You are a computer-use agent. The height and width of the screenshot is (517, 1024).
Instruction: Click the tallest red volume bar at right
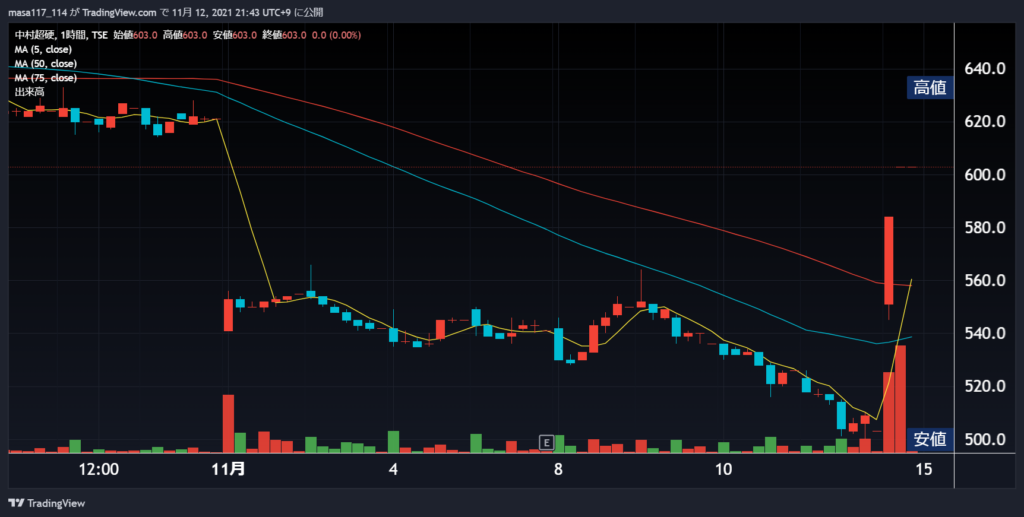(900, 399)
